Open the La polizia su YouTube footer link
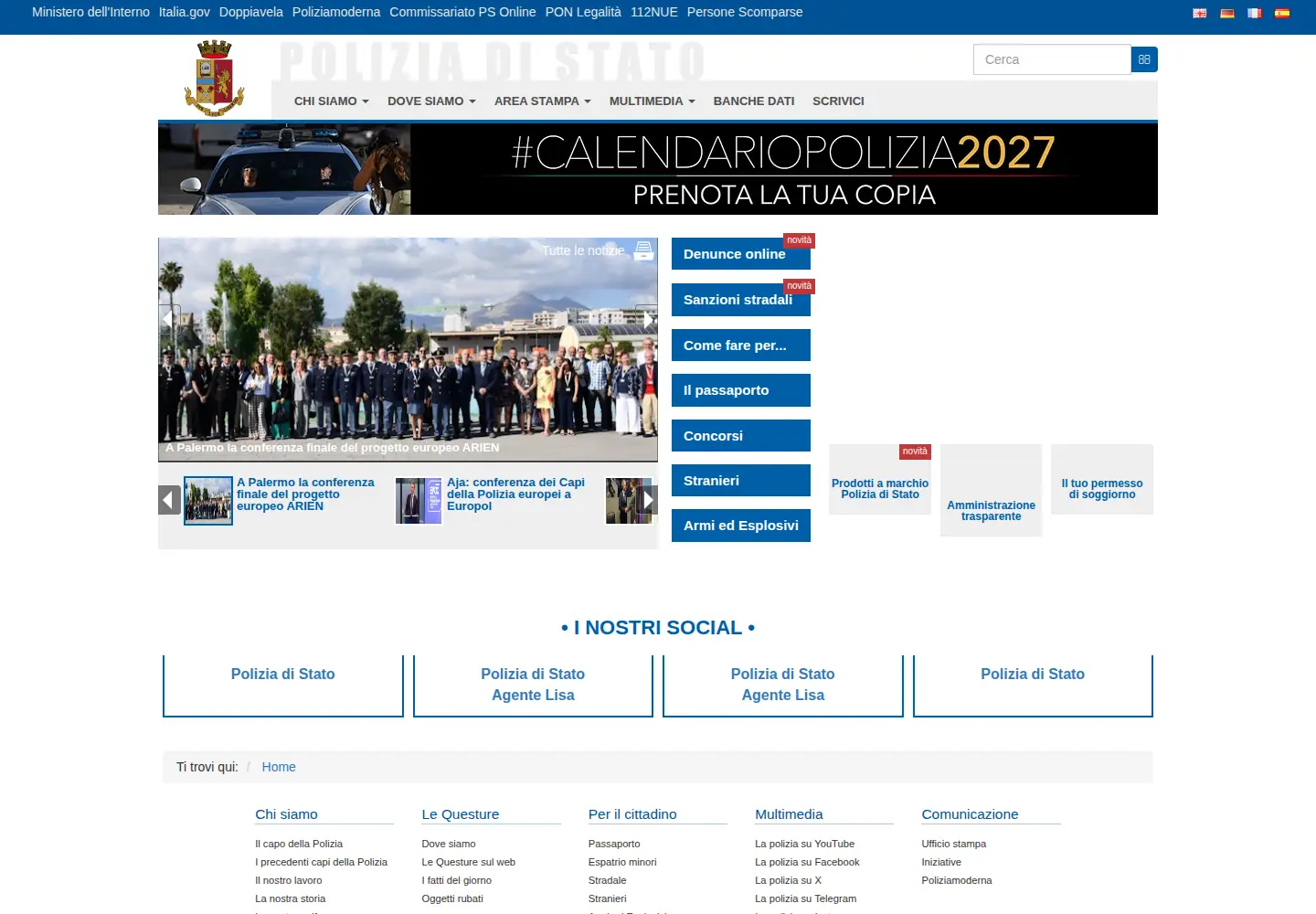1316x914 pixels. click(805, 844)
